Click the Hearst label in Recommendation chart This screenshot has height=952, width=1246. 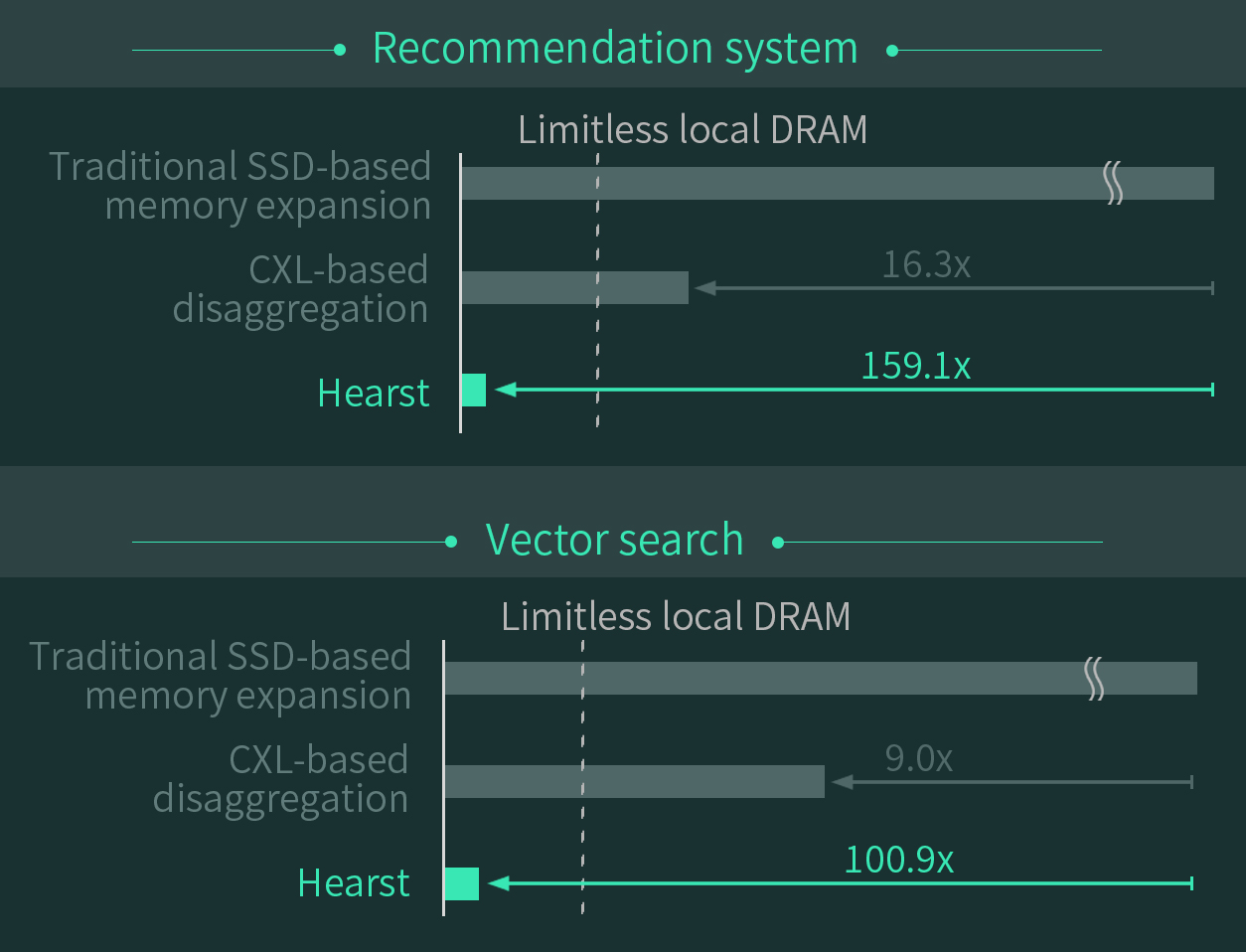click(x=374, y=393)
